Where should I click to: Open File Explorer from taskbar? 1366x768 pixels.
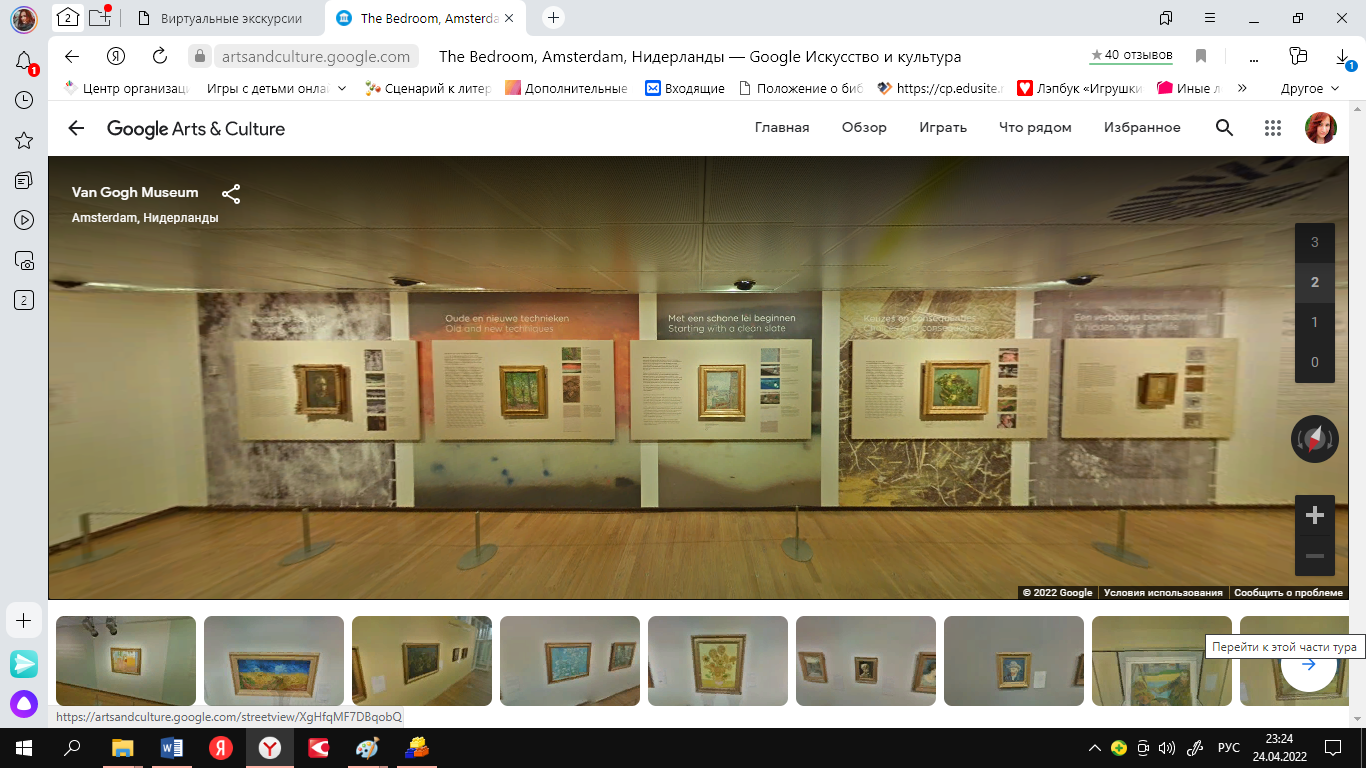pos(122,747)
